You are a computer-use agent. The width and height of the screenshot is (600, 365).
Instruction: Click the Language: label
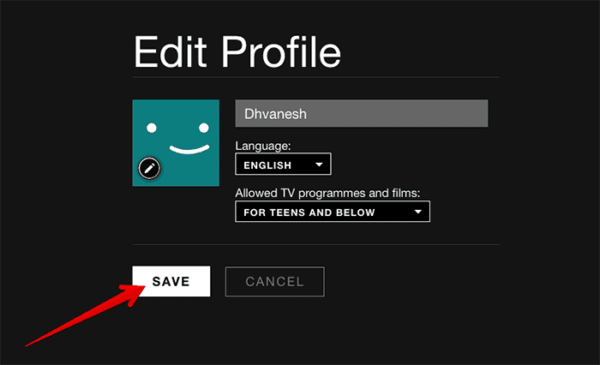(x=263, y=146)
